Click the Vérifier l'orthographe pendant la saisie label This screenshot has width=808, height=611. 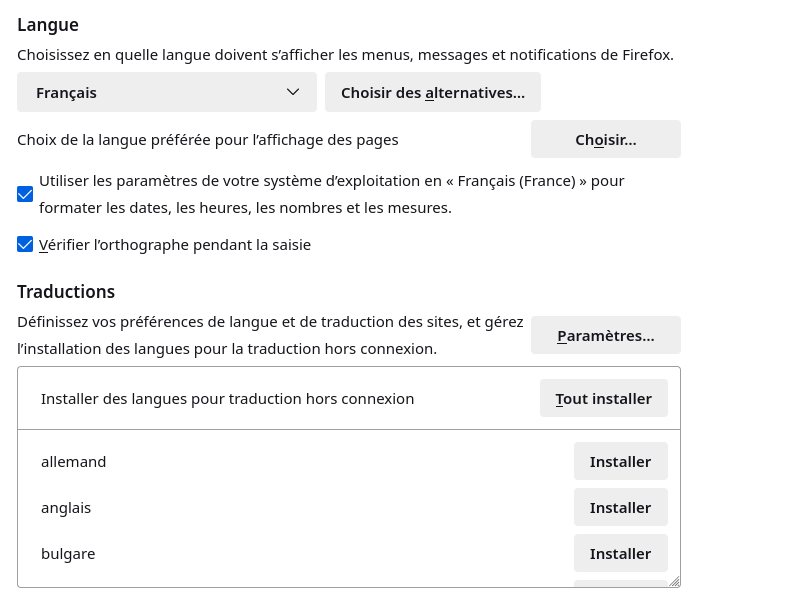pos(175,244)
